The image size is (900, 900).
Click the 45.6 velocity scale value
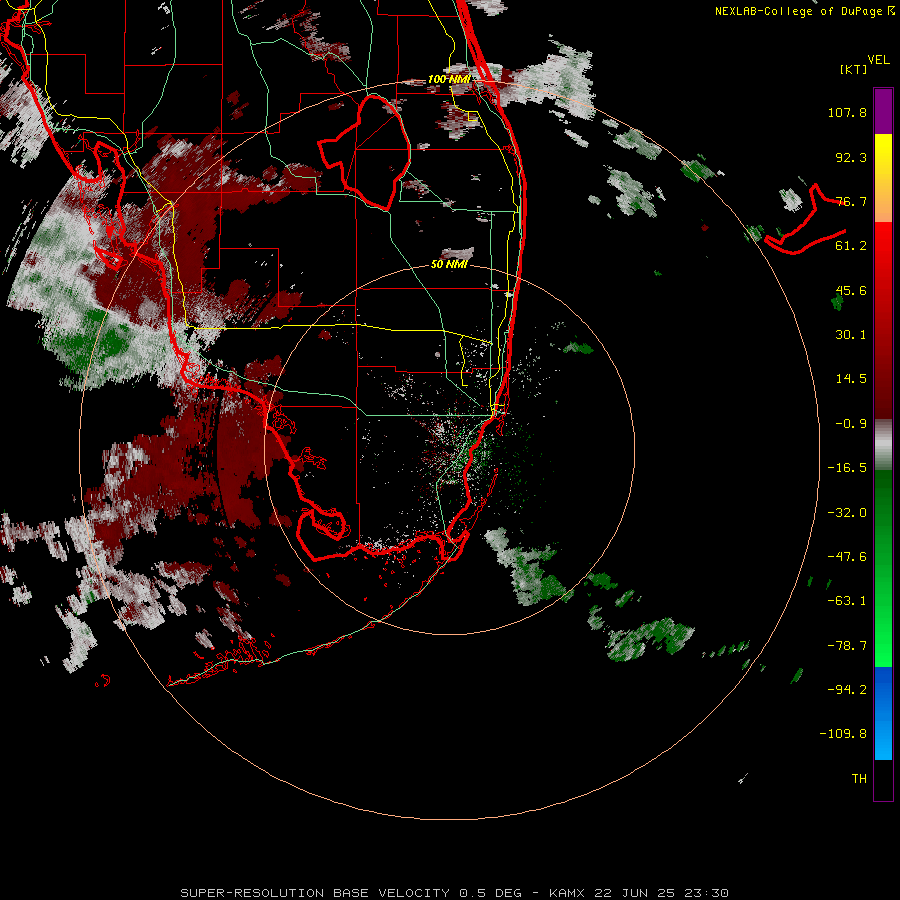(x=851, y=290)
